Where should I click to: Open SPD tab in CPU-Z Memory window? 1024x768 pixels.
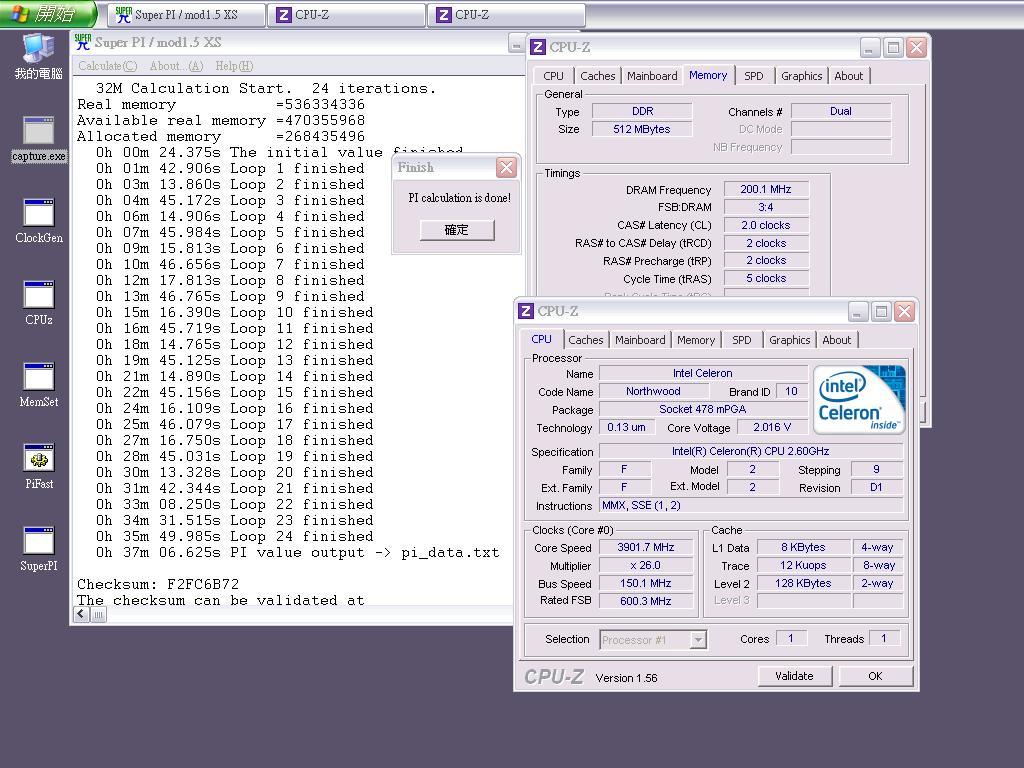click(754, 76)
